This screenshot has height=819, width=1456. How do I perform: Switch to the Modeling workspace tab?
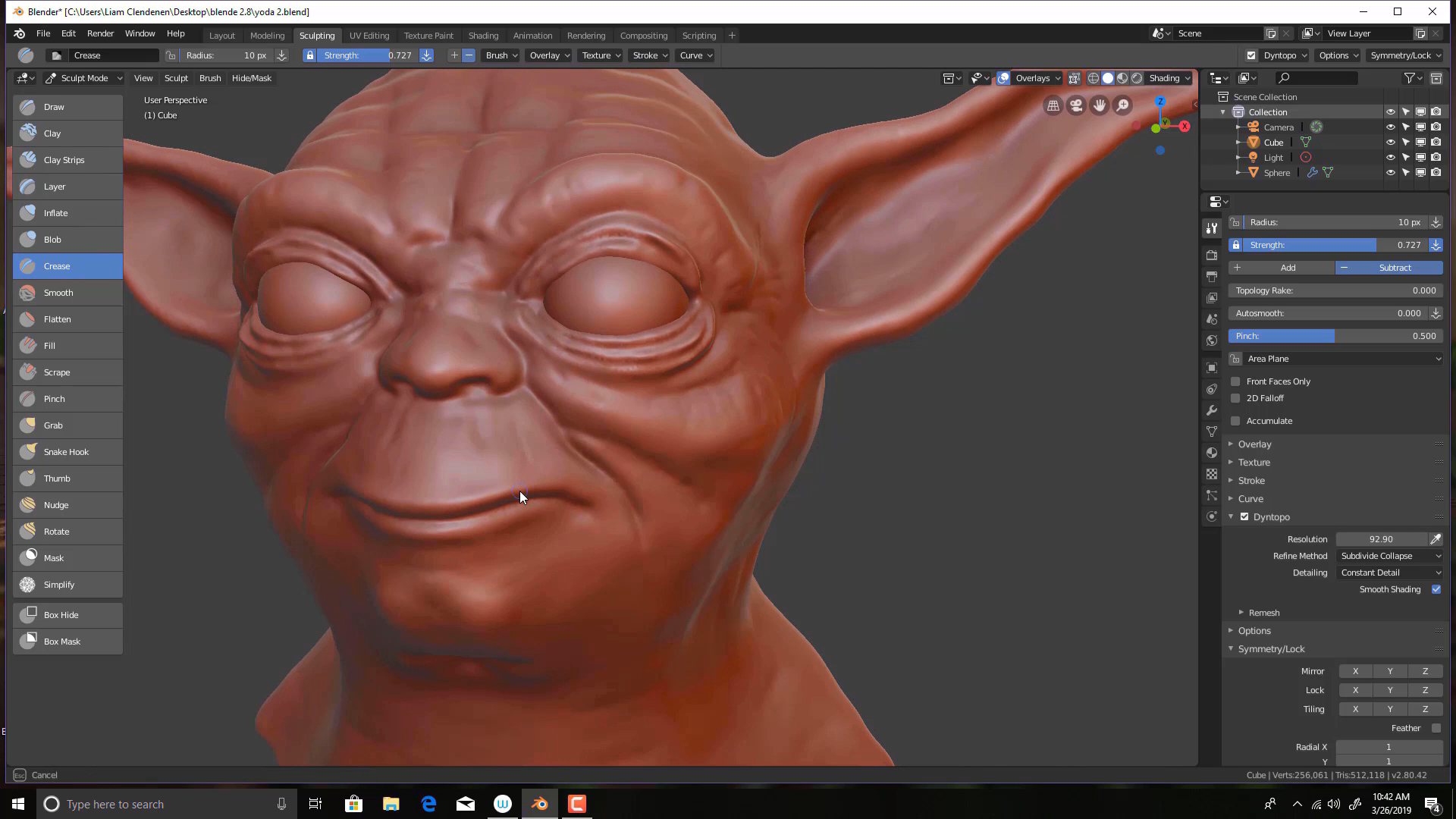(x=267, y=36)
